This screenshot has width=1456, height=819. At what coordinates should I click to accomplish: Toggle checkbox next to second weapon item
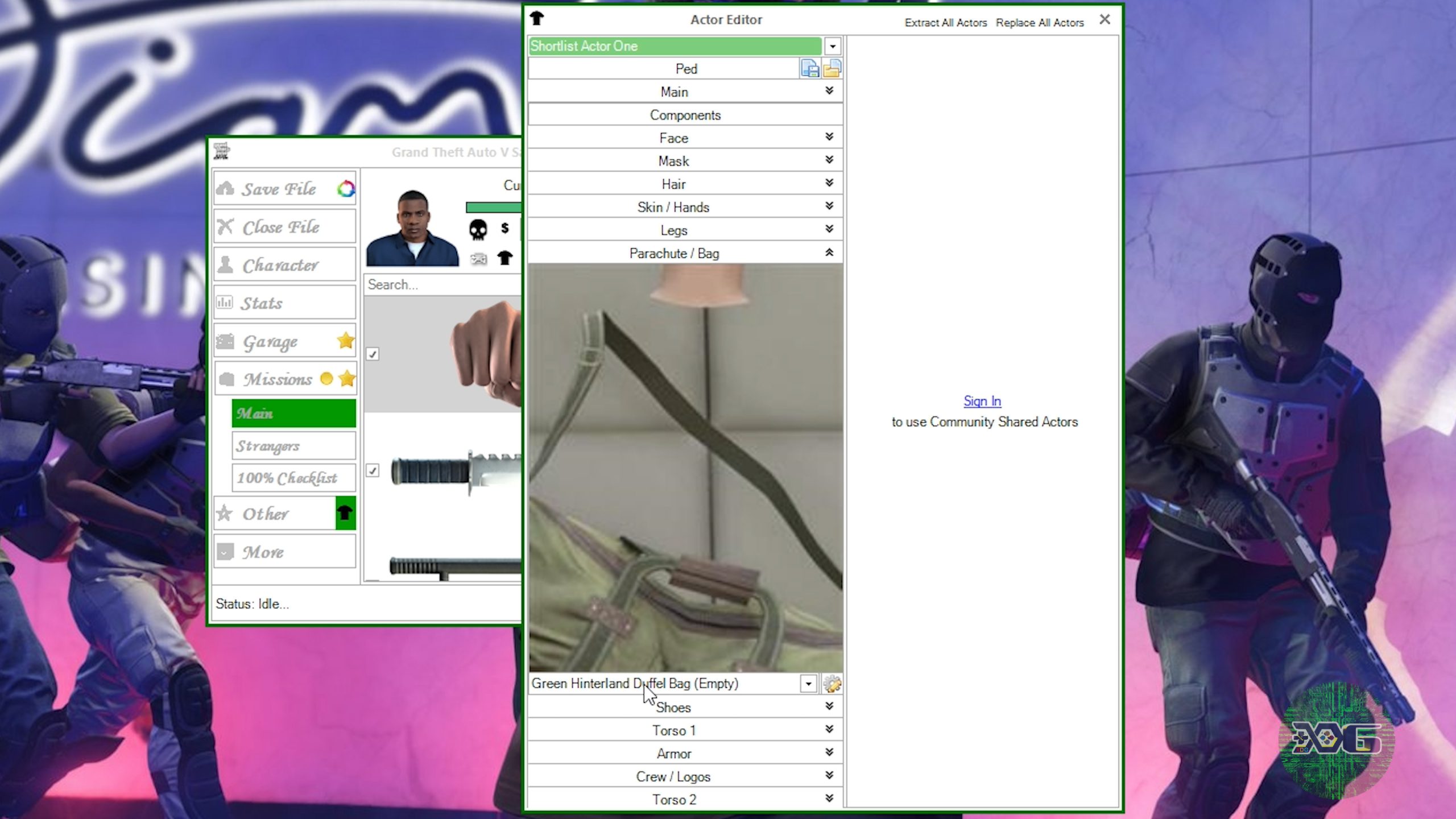coord(373,470)
